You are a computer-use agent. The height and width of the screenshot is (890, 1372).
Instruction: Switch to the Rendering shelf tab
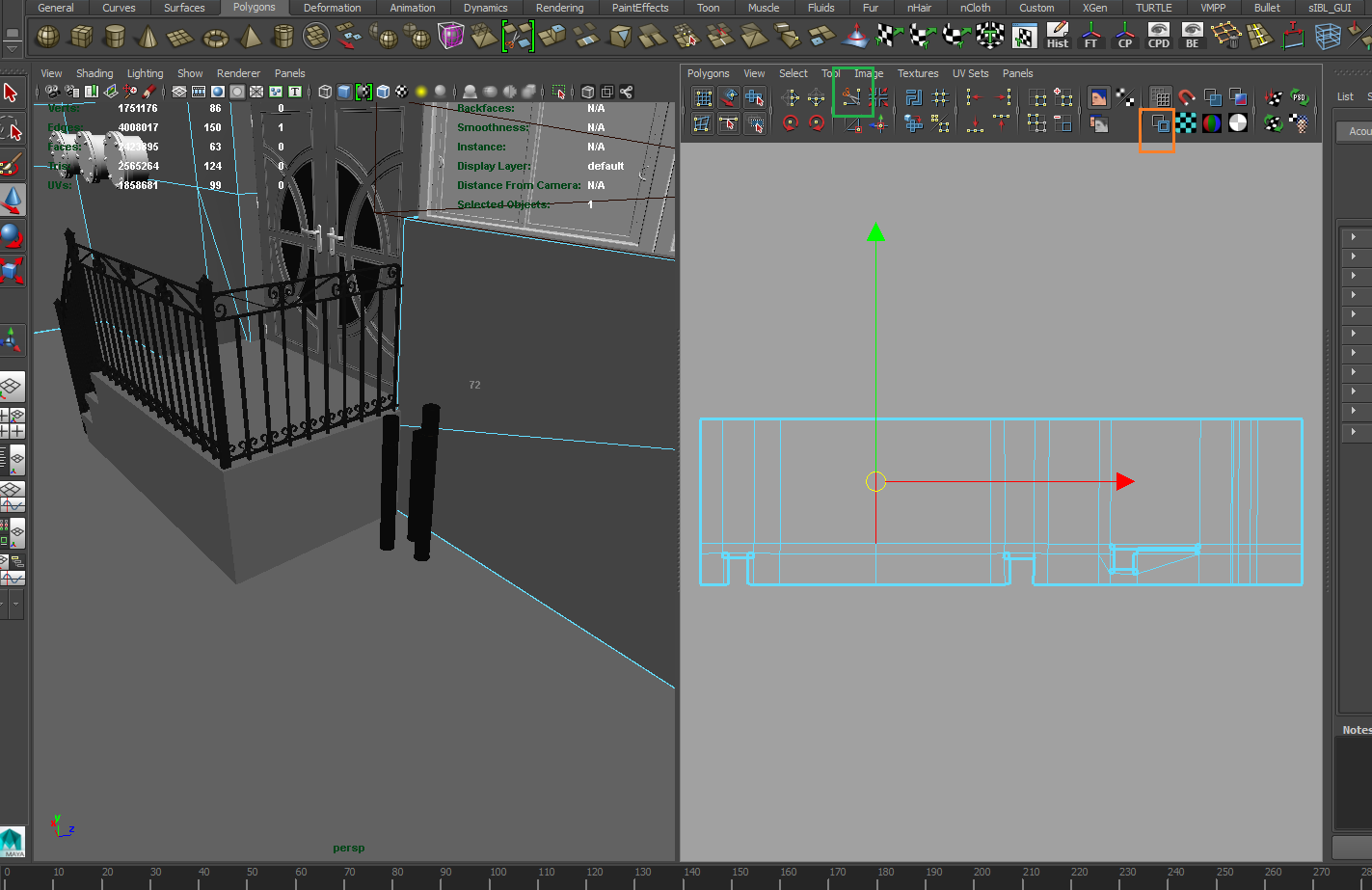[x=559, y=8]
